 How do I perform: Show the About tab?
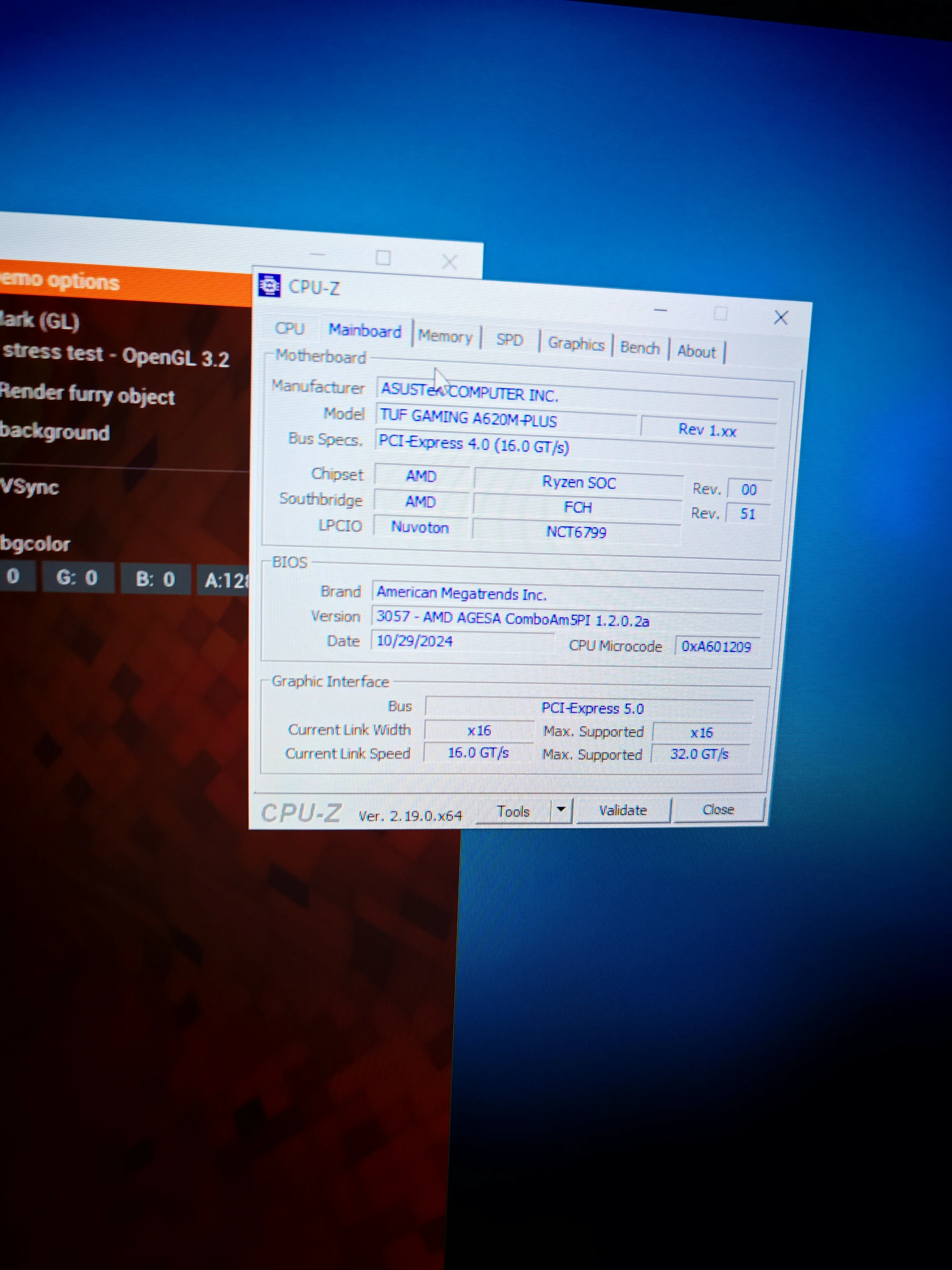coord(696,351)
